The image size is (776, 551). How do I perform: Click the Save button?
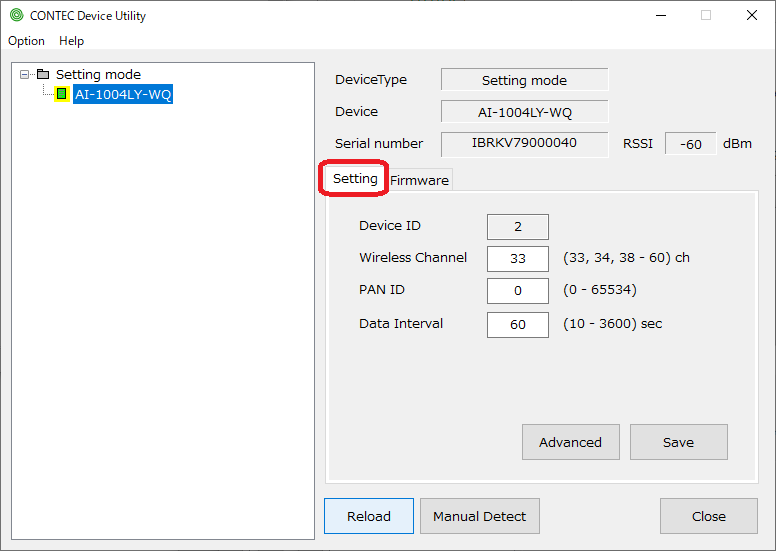click(679, 442)
